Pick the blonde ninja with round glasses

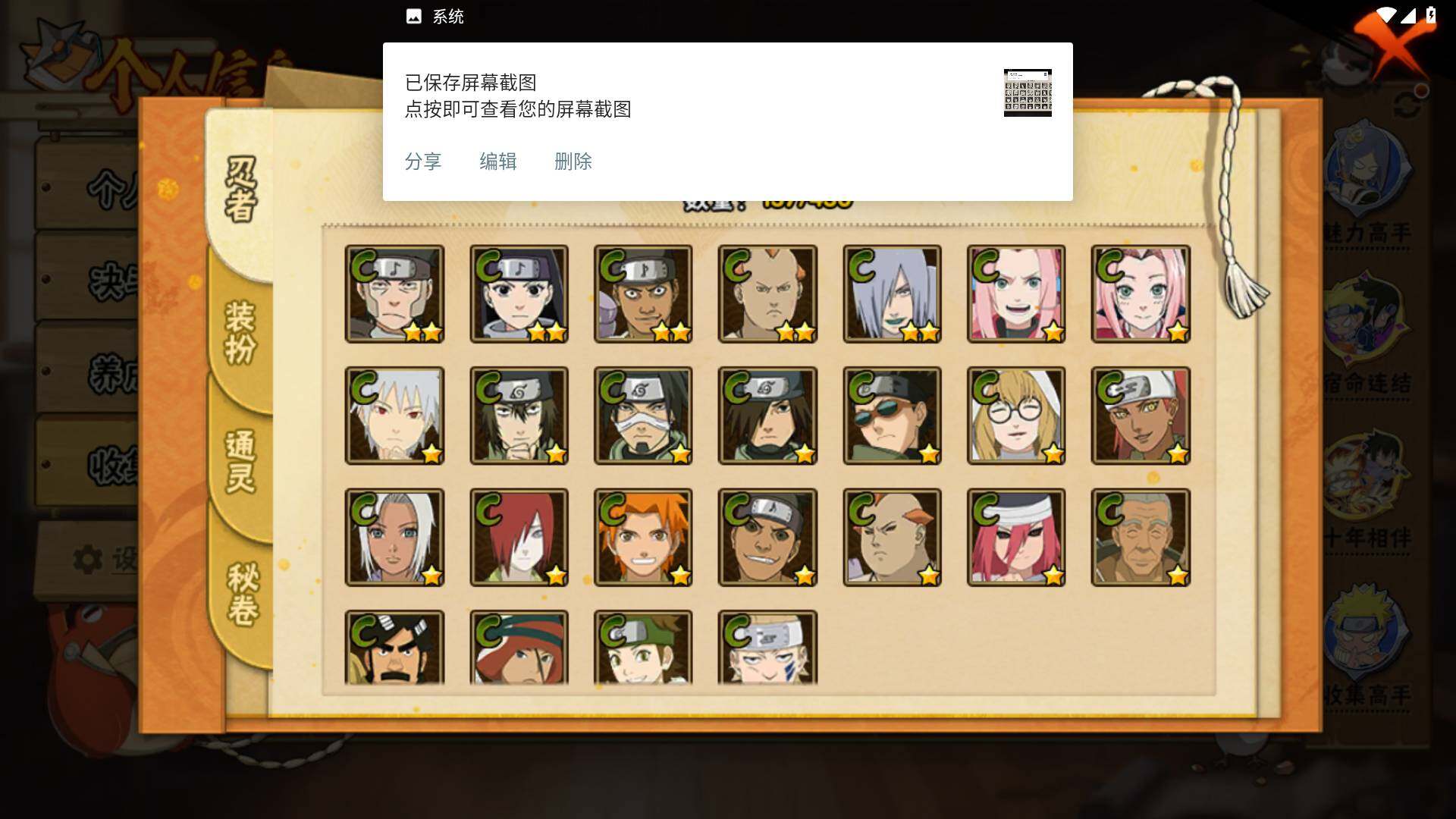[1016, 416]
